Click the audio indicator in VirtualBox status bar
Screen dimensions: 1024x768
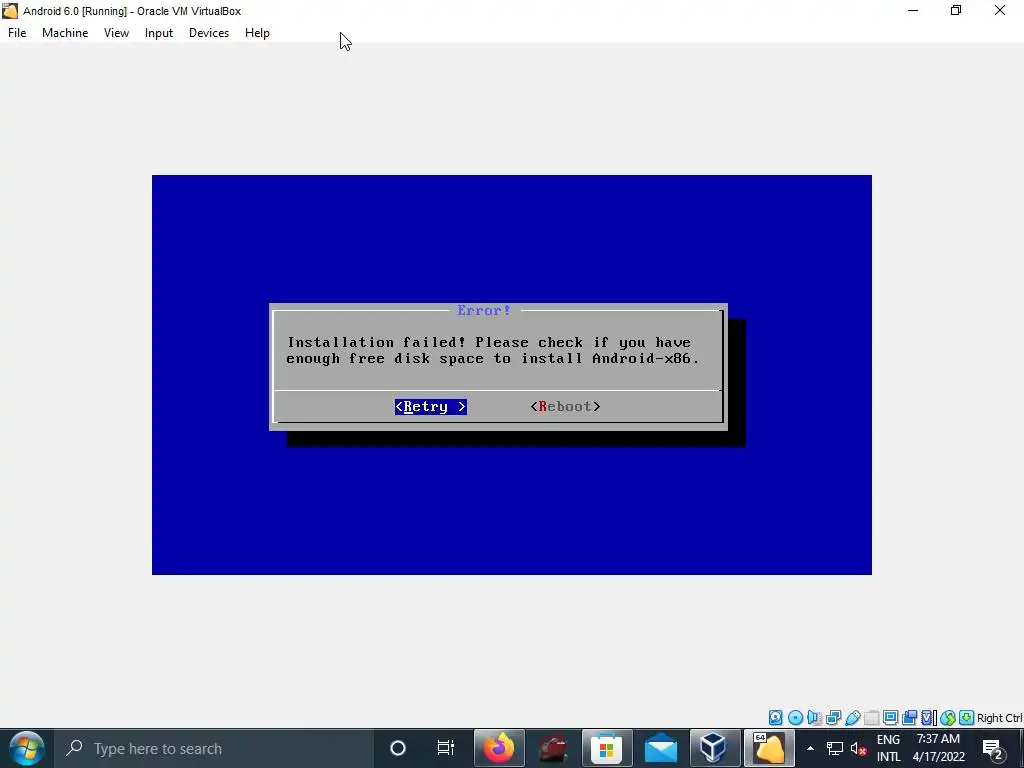[814, 718]
